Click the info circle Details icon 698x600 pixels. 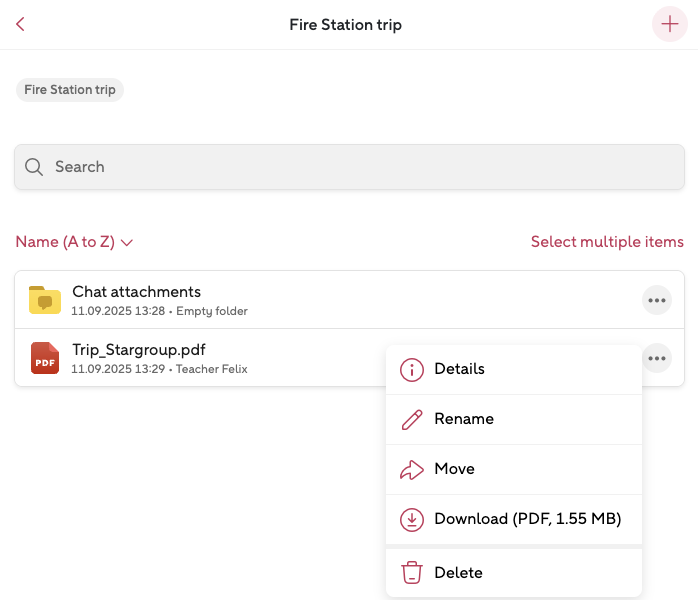pos(411,369)
